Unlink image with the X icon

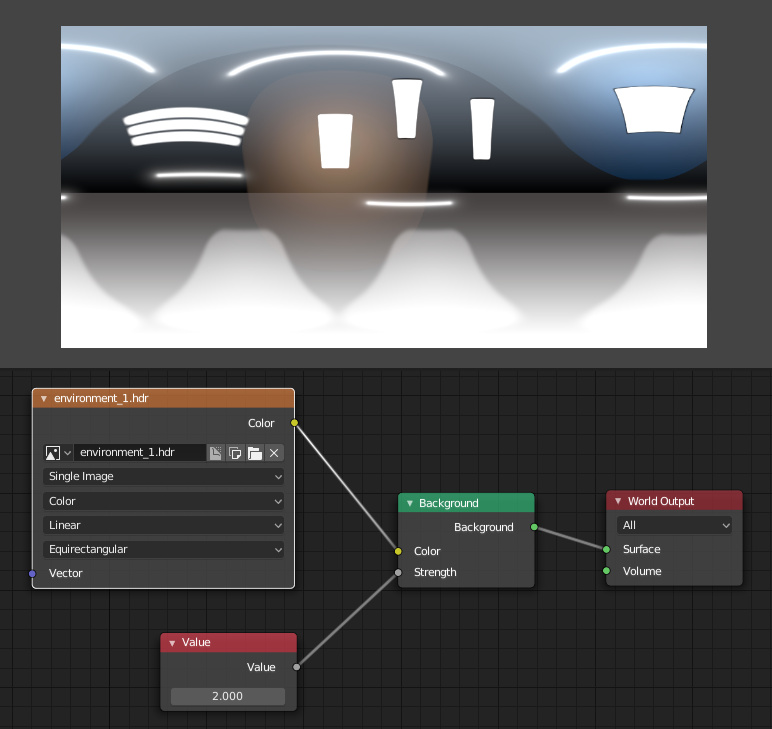[x=274, y=452]
